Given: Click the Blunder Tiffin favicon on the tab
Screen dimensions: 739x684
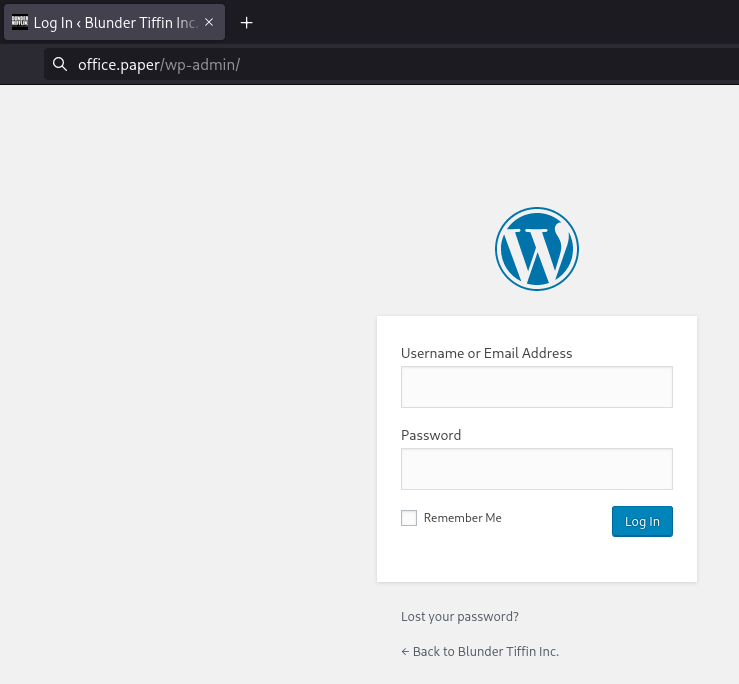Looking at the screenshot, I should coord(19,23).
